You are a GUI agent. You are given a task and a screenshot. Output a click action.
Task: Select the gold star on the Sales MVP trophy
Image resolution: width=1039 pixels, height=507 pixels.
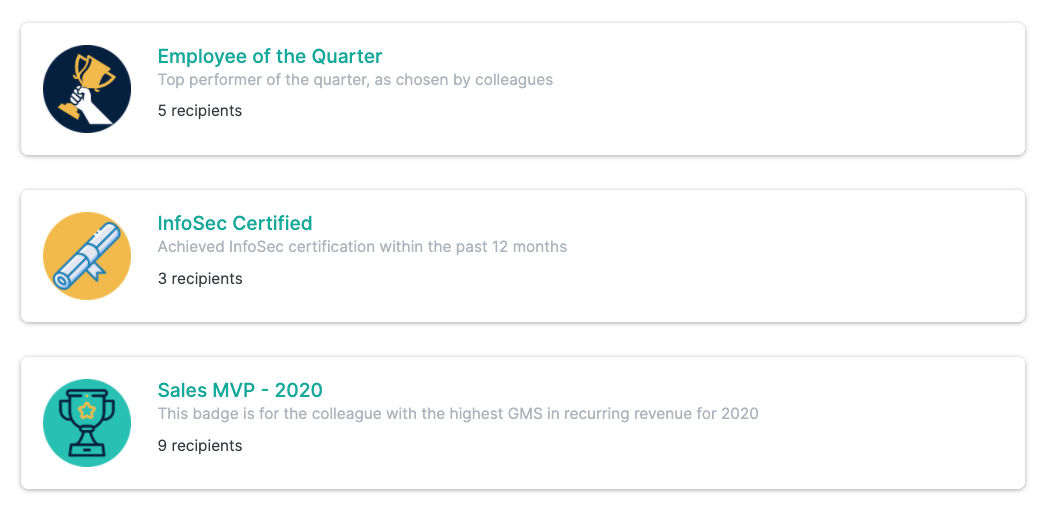(87, 411)
